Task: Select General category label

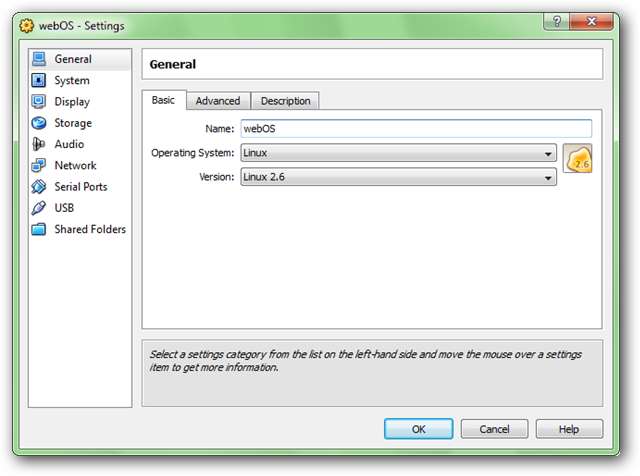Action: click(x=73, y=59)
